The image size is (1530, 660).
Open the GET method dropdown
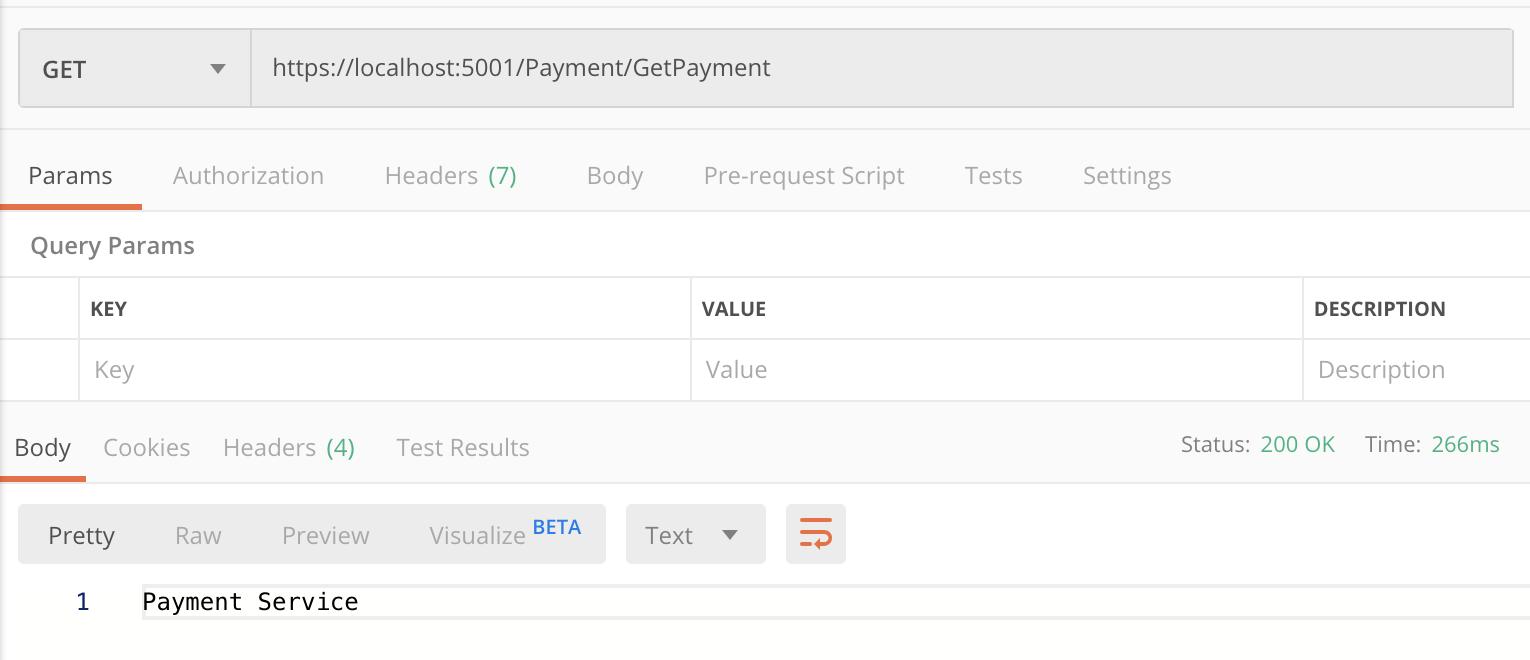[134, 68]
